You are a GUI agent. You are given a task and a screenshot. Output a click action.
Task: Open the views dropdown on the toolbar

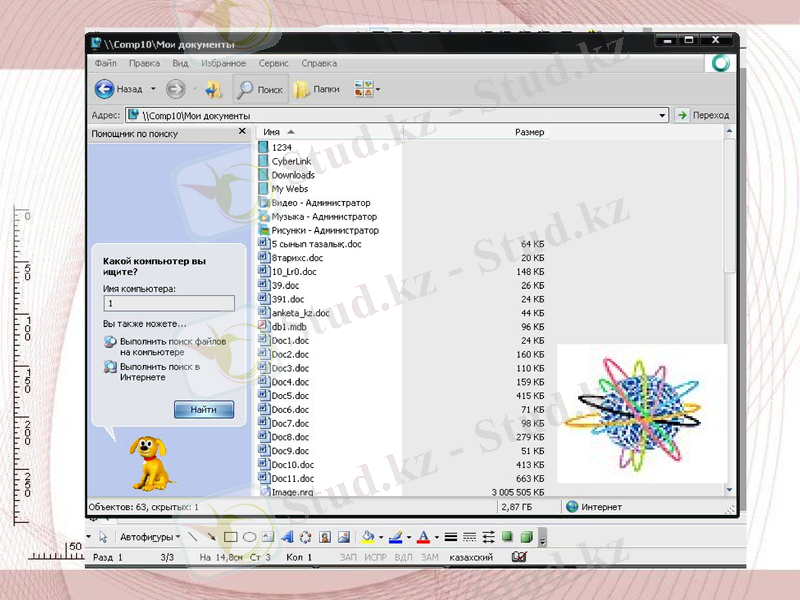pyautogui.click(x=377, y=90)
